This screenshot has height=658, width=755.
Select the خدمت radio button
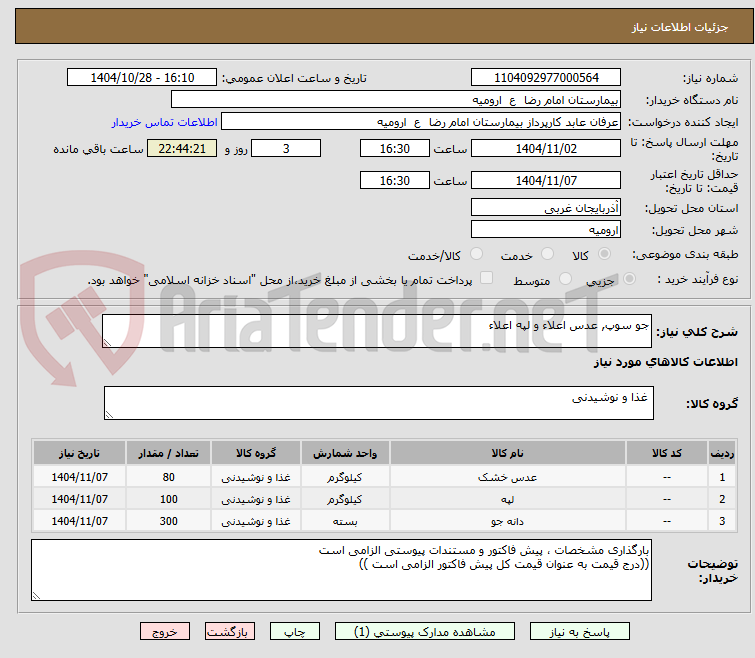547,254
